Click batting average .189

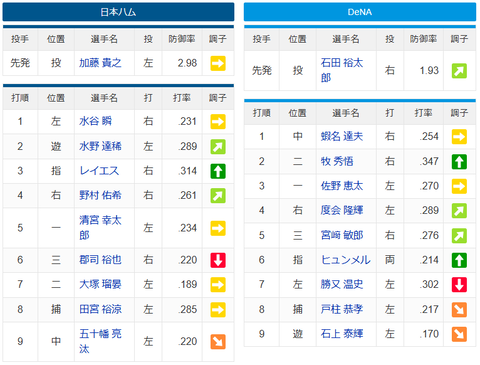coord(188,284)
